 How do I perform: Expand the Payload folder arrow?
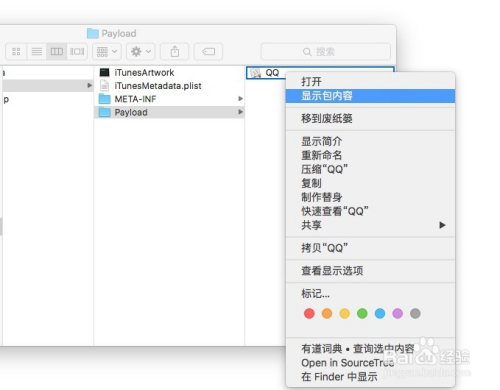[240, 112]
